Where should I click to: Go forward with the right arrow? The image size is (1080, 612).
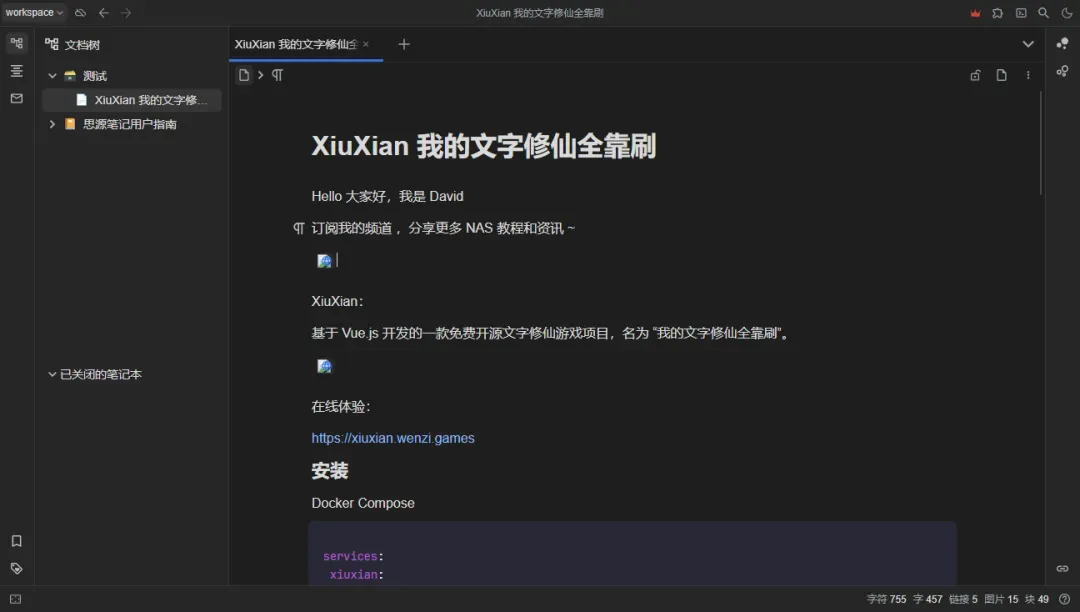(x=126, y=12)
